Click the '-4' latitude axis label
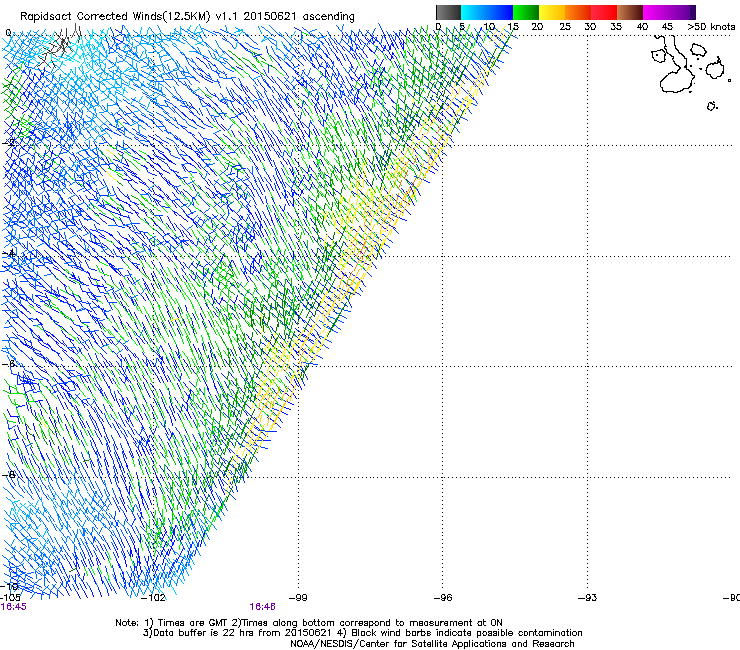Viewport: 740px width, 650px height. (x=9, y=253)
